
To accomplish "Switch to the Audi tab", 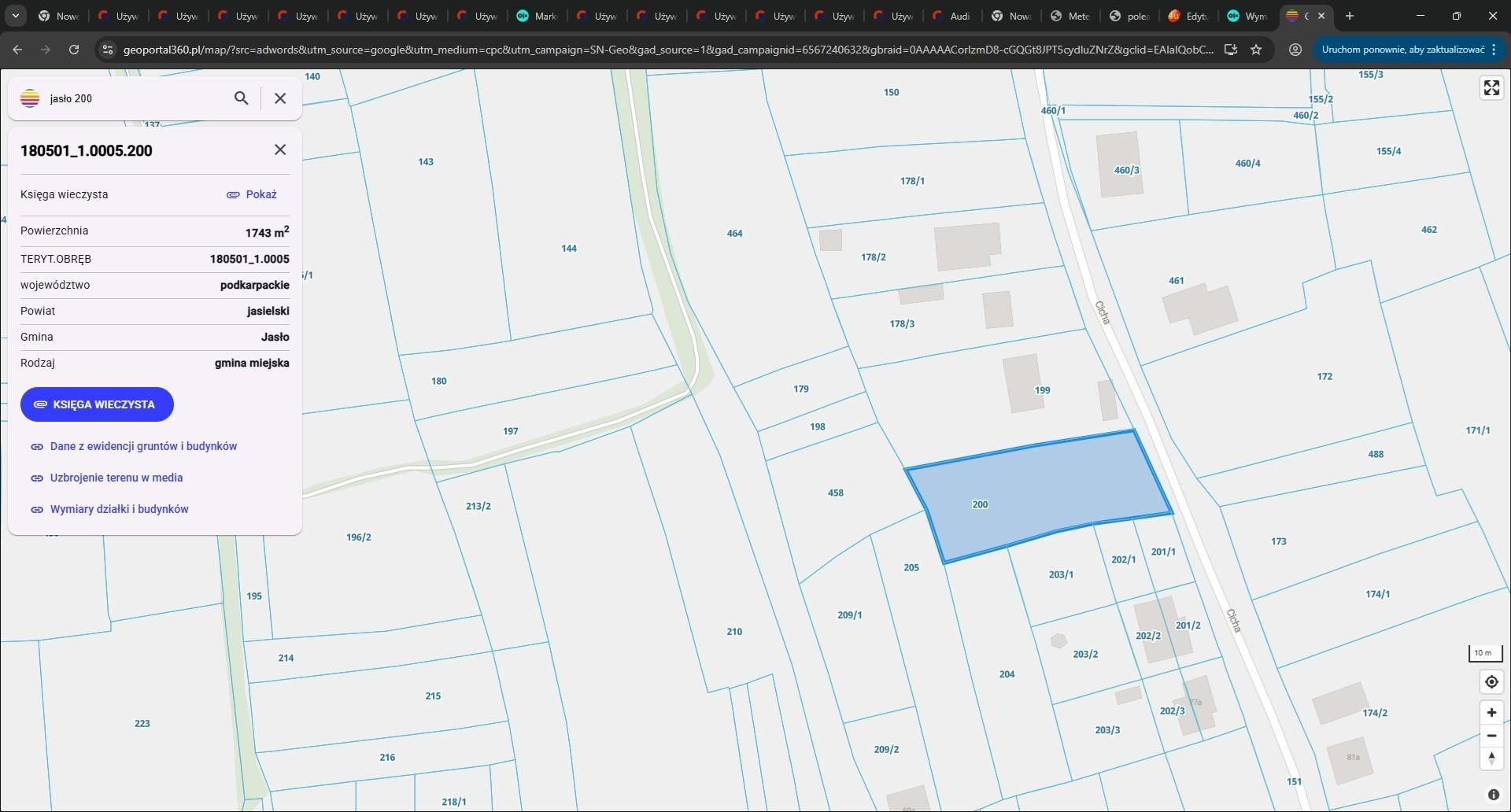I will click(x=951, y=16).
